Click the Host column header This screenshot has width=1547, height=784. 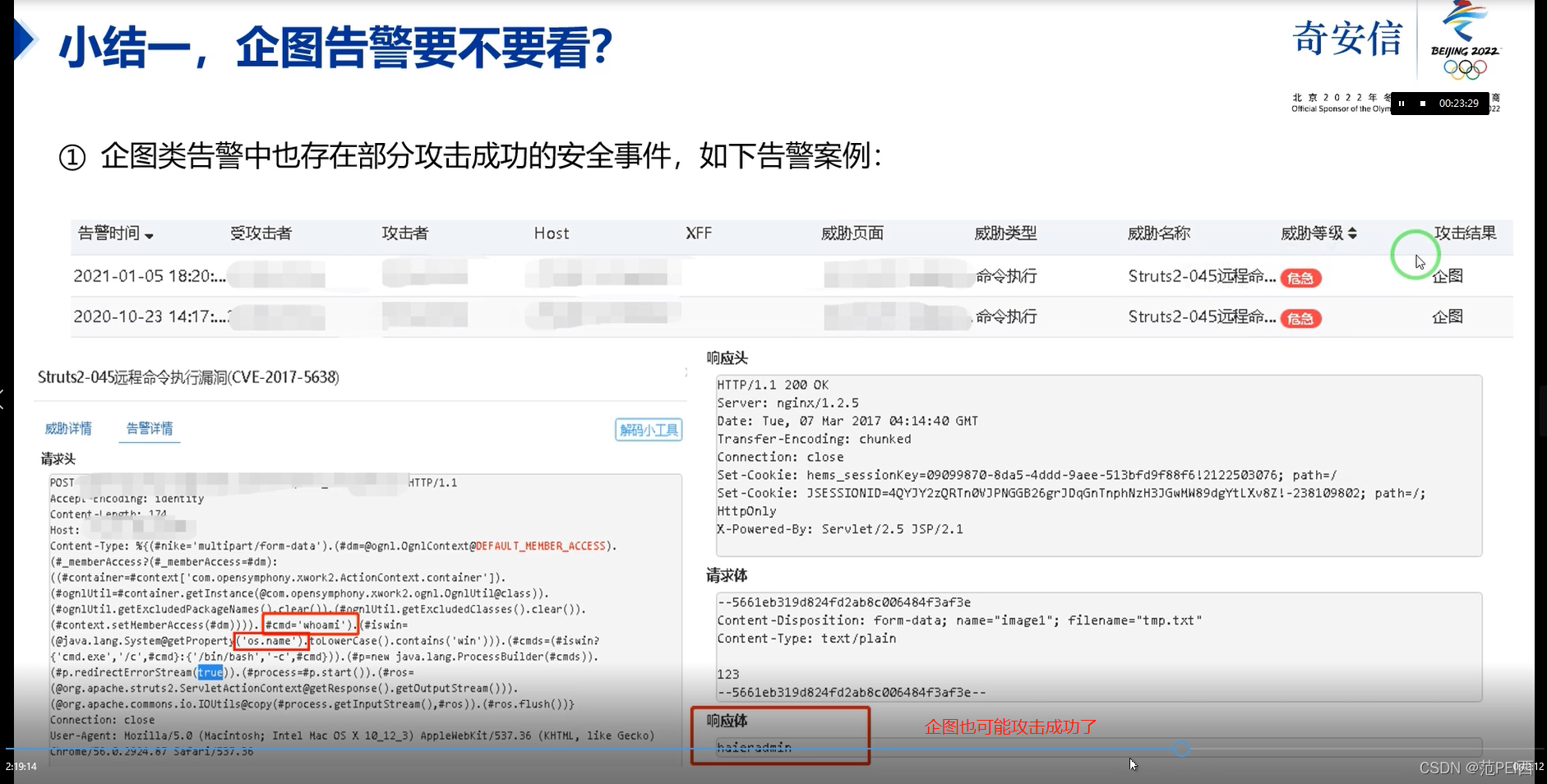pos(552,233)
